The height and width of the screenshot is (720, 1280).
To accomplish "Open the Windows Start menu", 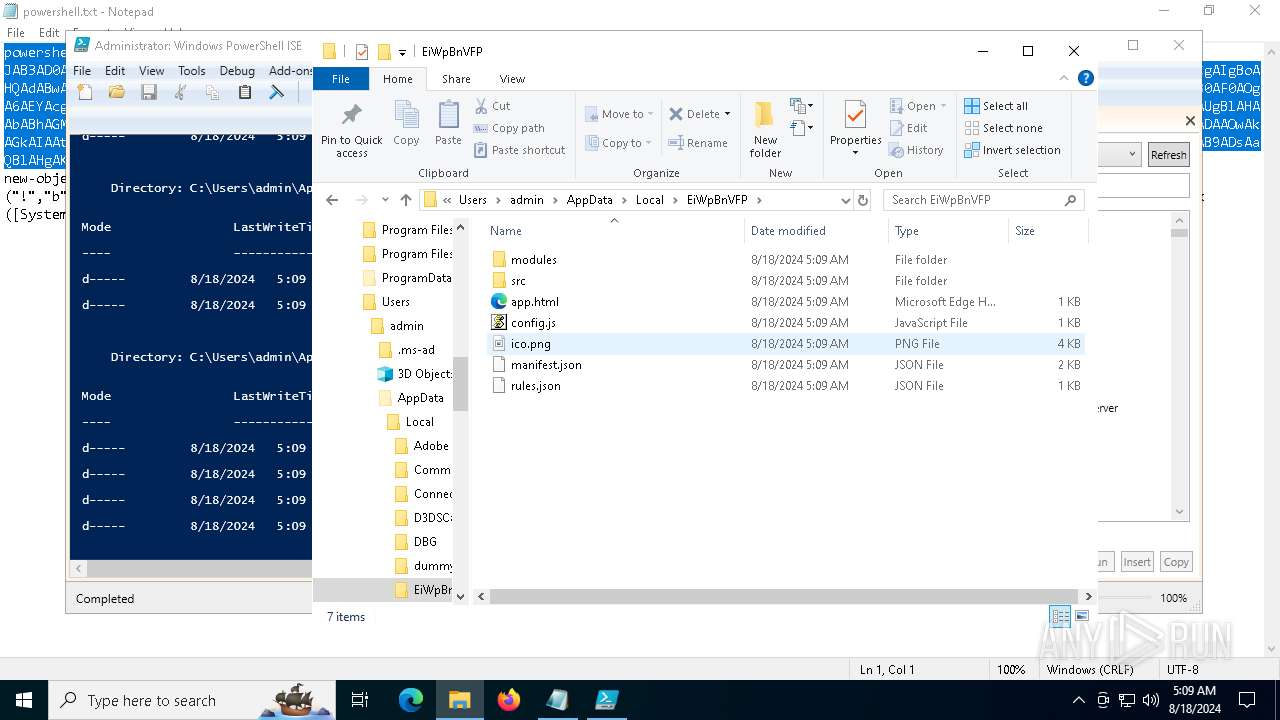I will [24, 700].
